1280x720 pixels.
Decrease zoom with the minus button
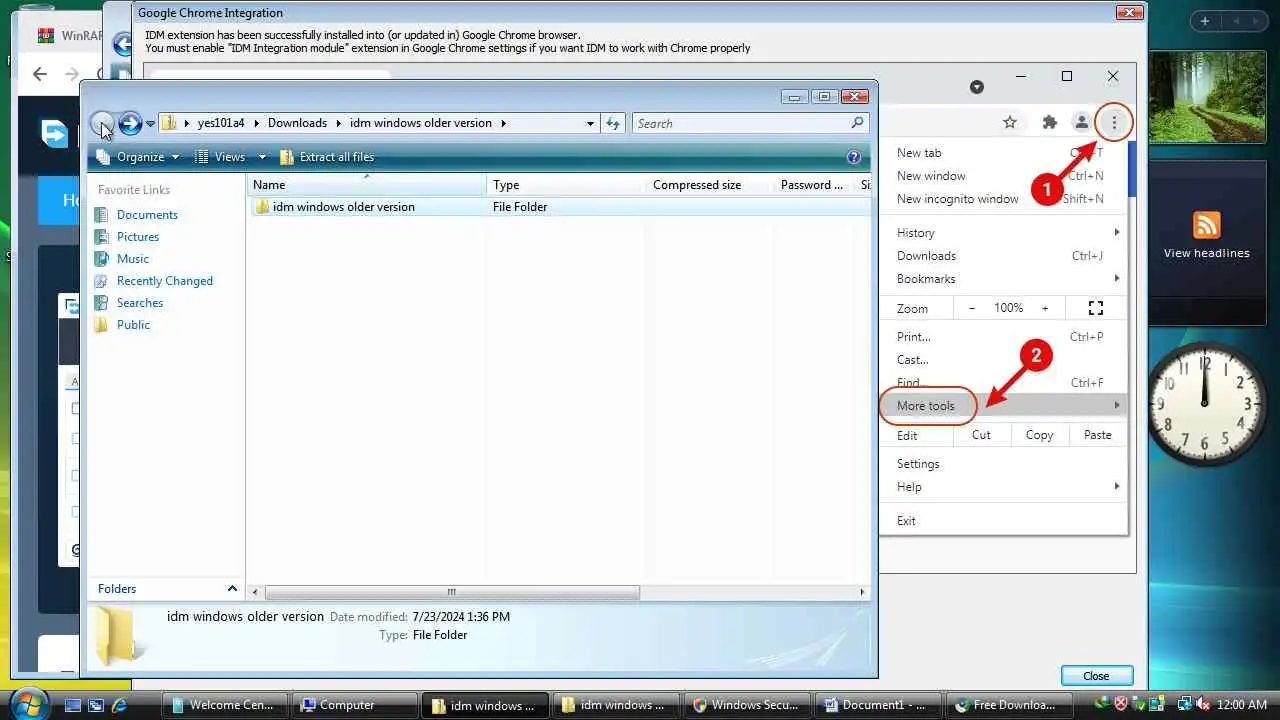(971, 308)
